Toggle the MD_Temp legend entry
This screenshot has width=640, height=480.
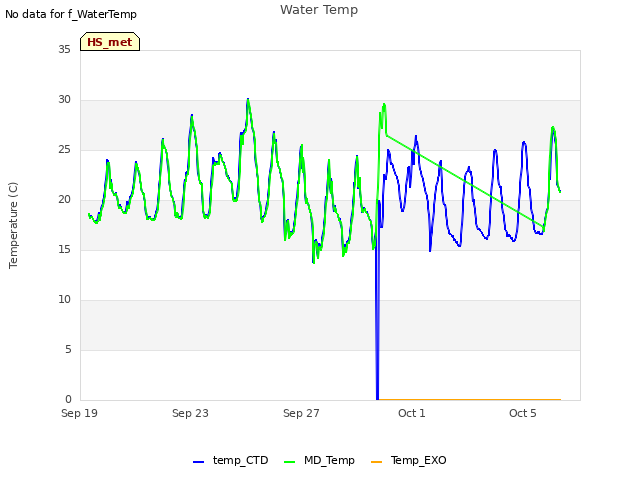[x=319, y=460]
